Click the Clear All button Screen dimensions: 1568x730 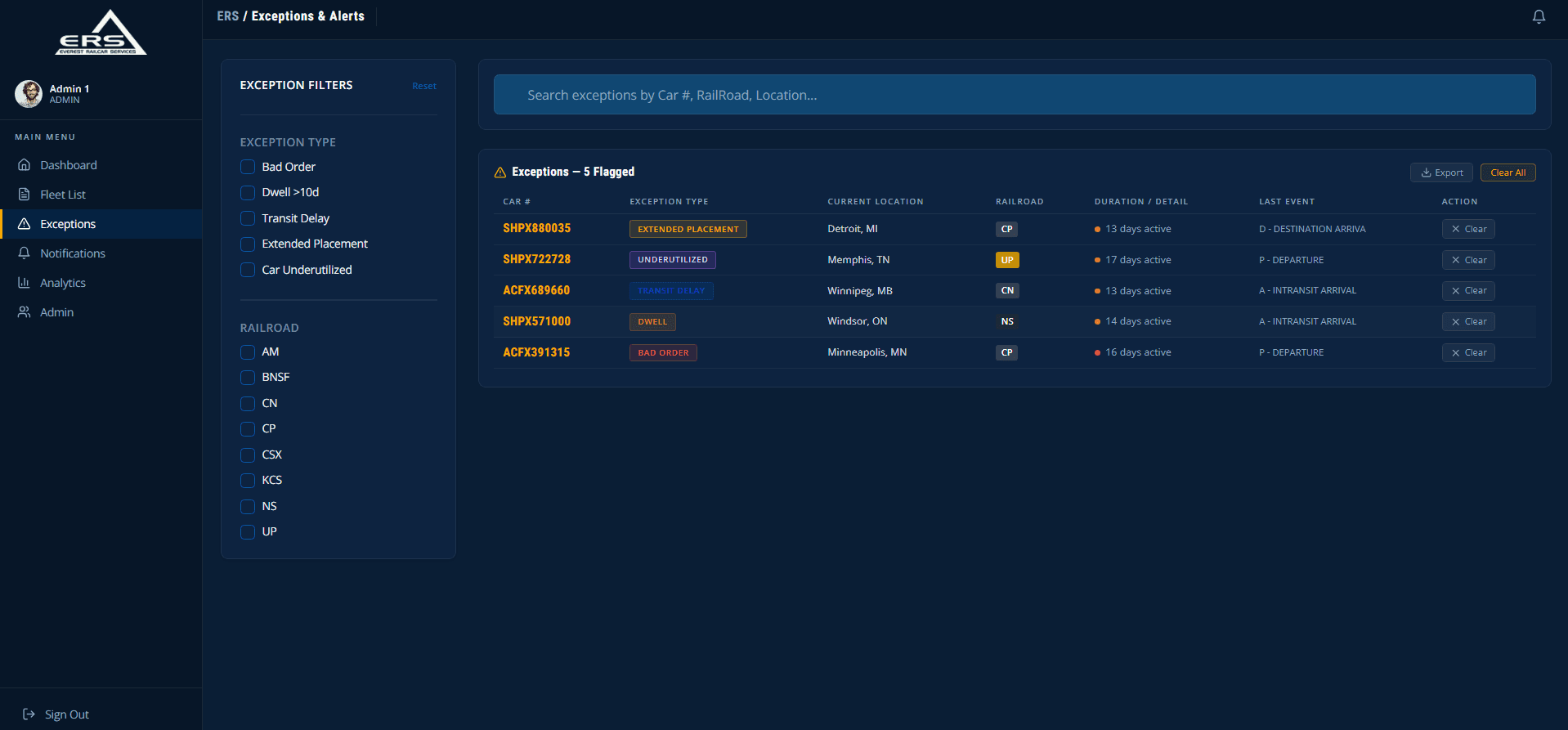pyautogui.click(x=1508, y=172)
